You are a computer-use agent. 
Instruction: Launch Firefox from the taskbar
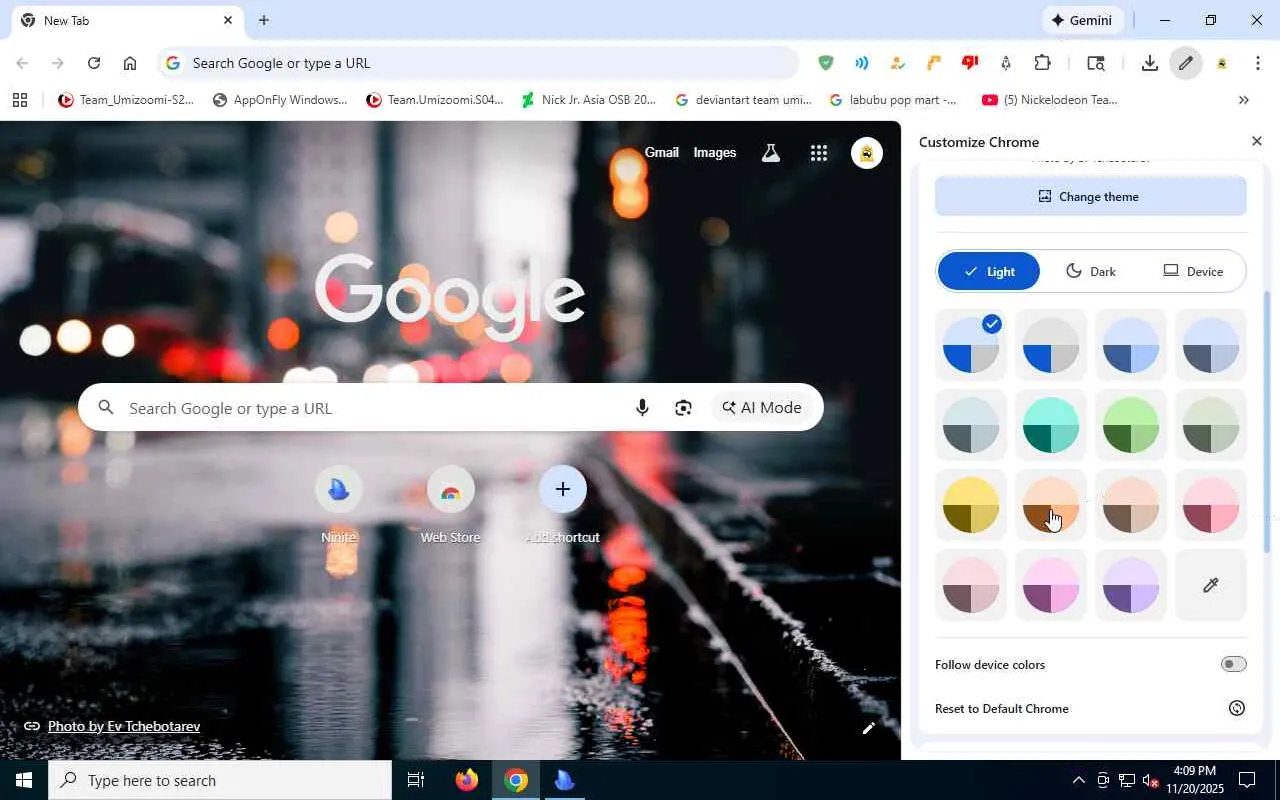[x=466, y=780]
